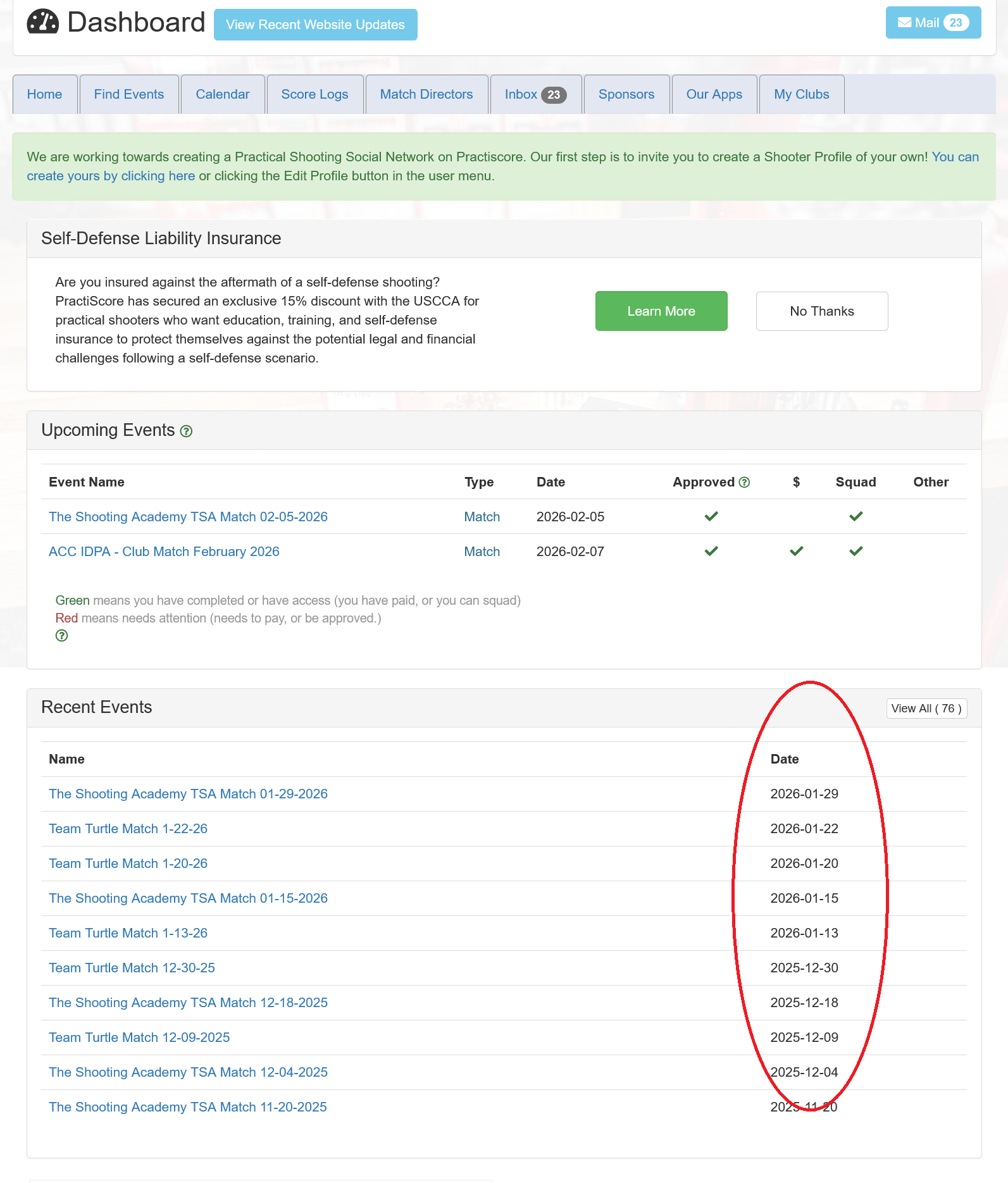The height and width of the screenshot is (1183, 1008).
Task: Open Team Turtle Match 1-22-26 link
Action: coord(128,829)
